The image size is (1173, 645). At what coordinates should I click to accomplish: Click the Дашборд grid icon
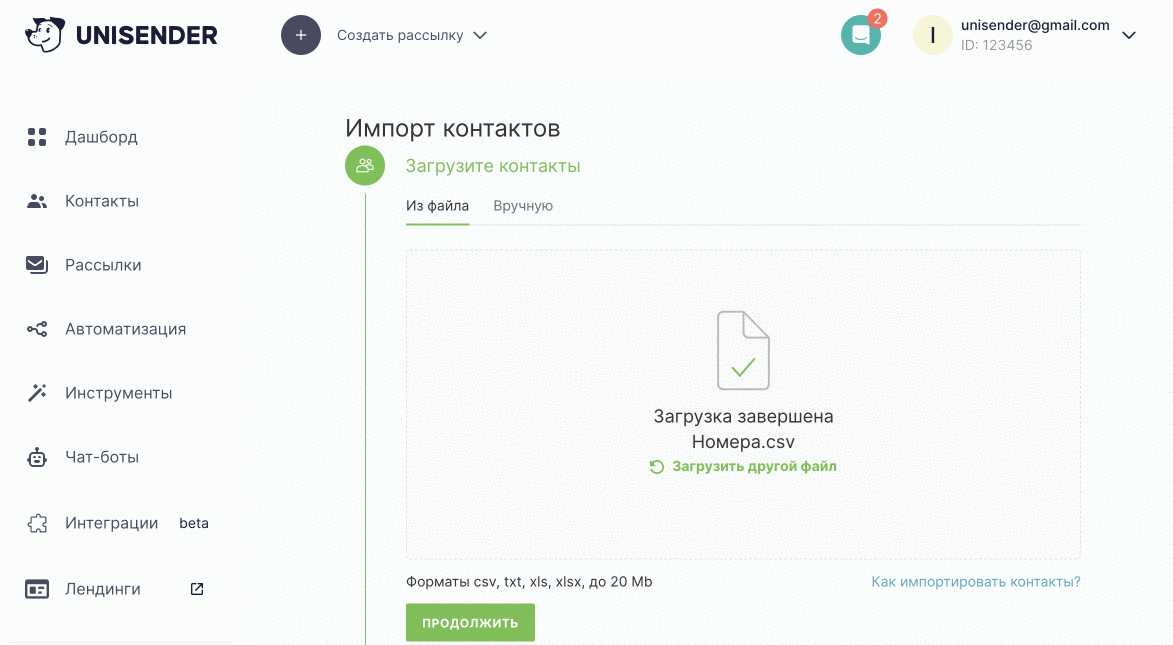[37, 137]
